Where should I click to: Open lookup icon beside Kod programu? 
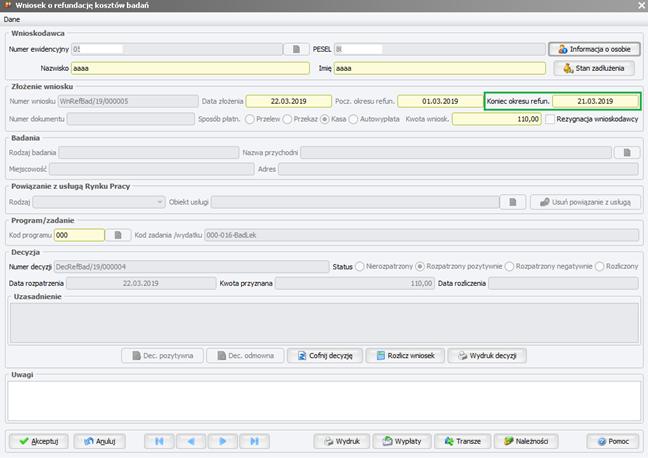pyautogui.click(x=118, y=235)
